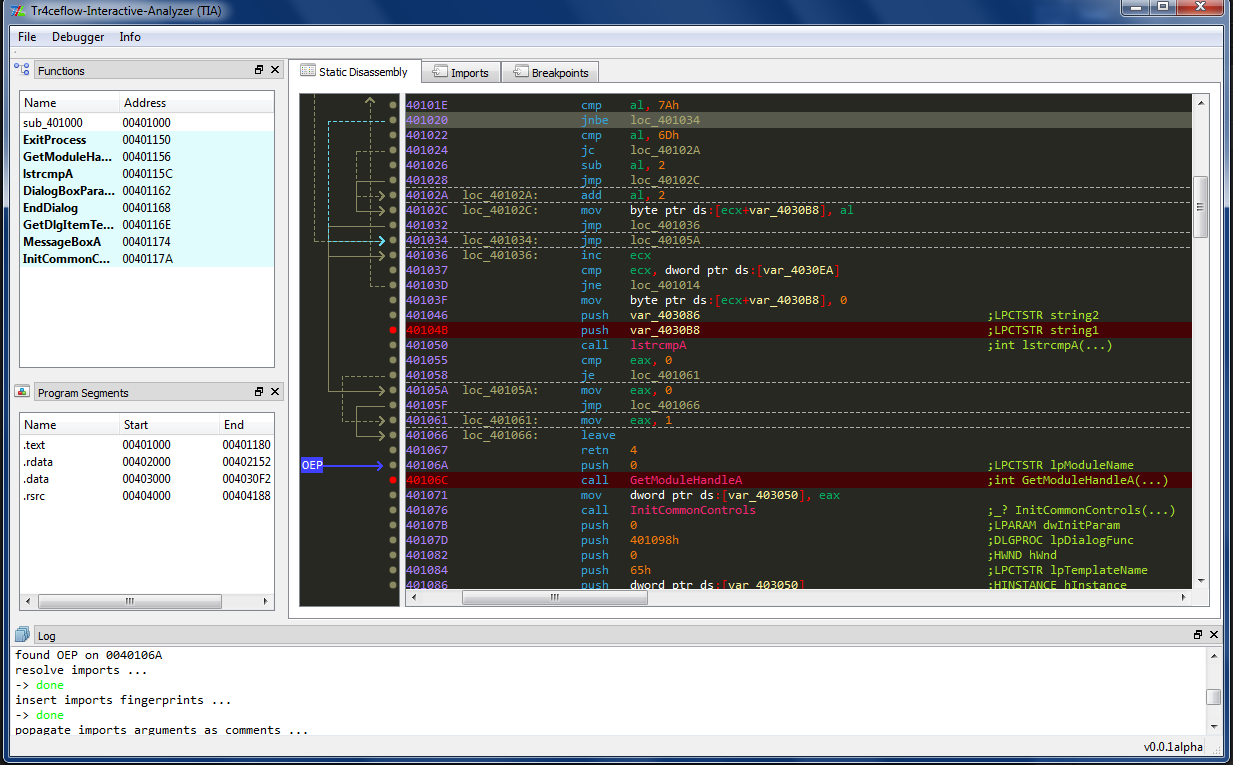Select the .text segment row
1233x765 pixels.
[x=147, y=445]
